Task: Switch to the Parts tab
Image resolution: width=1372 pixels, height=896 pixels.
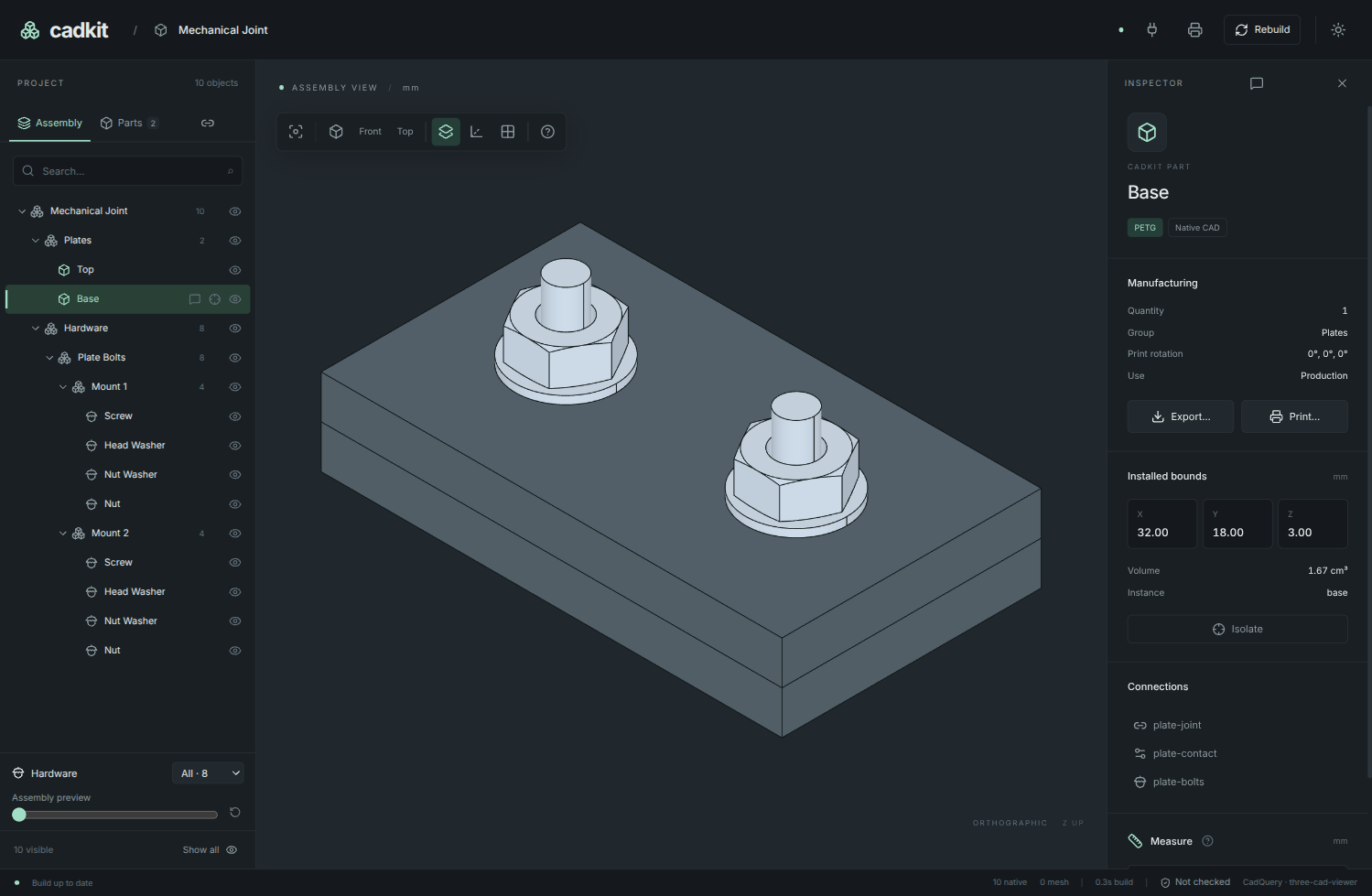Action: click(x=129, y=123)
